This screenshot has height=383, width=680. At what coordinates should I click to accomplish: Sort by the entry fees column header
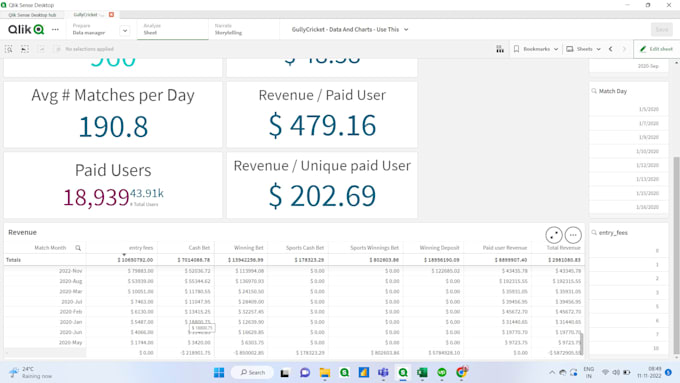[141, 248]
